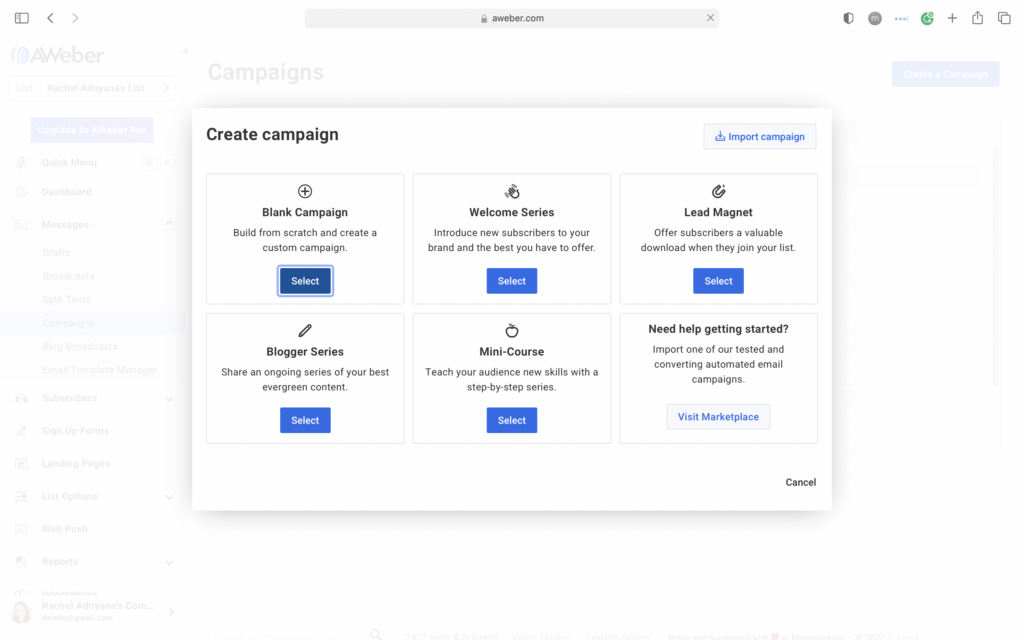The height and width of the screenshot is (640, 1024).
Task: Click Select under Mini-Course
Action: pos(511,420)
